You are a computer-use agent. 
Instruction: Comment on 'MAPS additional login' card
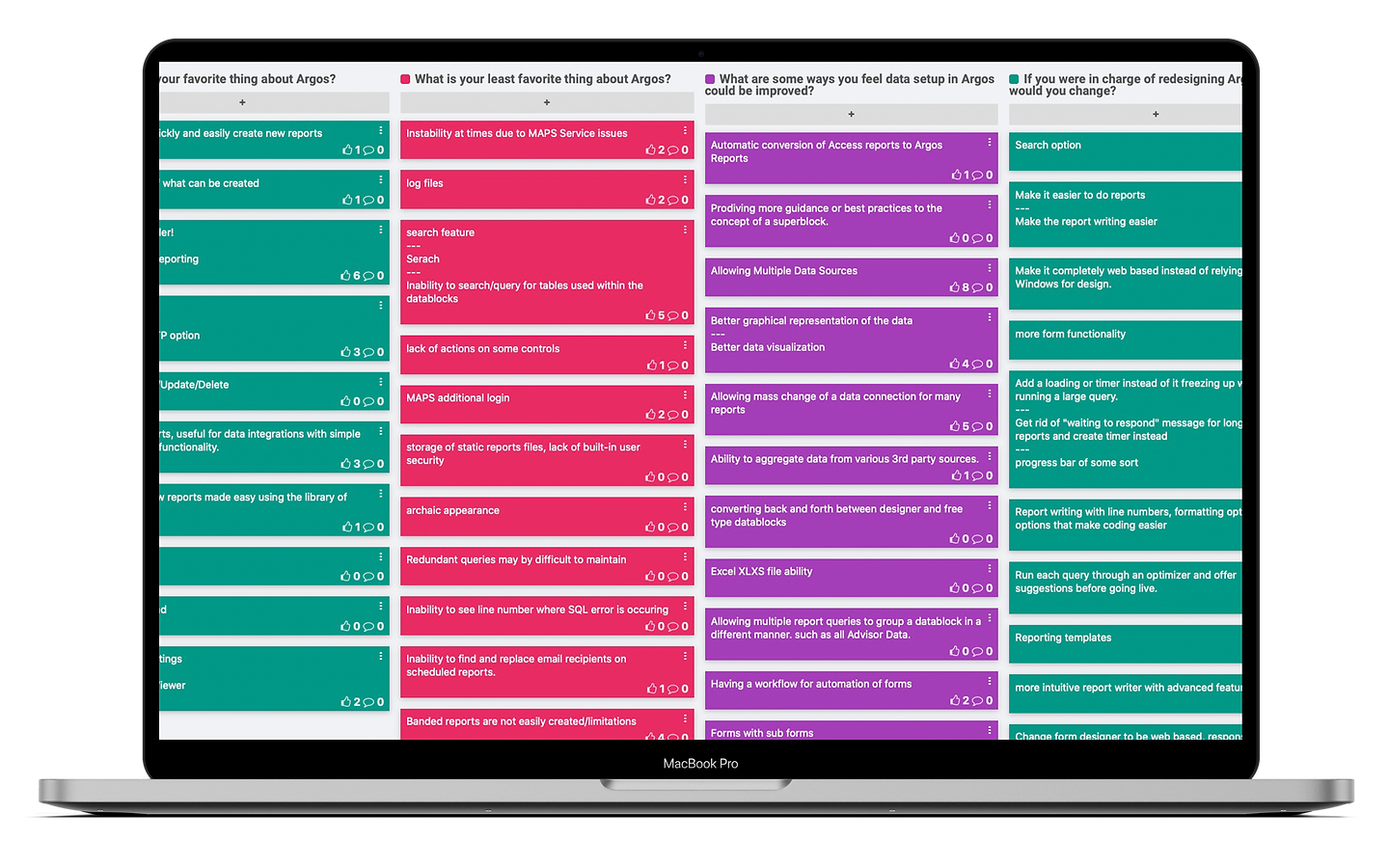[x=673, y=415]
